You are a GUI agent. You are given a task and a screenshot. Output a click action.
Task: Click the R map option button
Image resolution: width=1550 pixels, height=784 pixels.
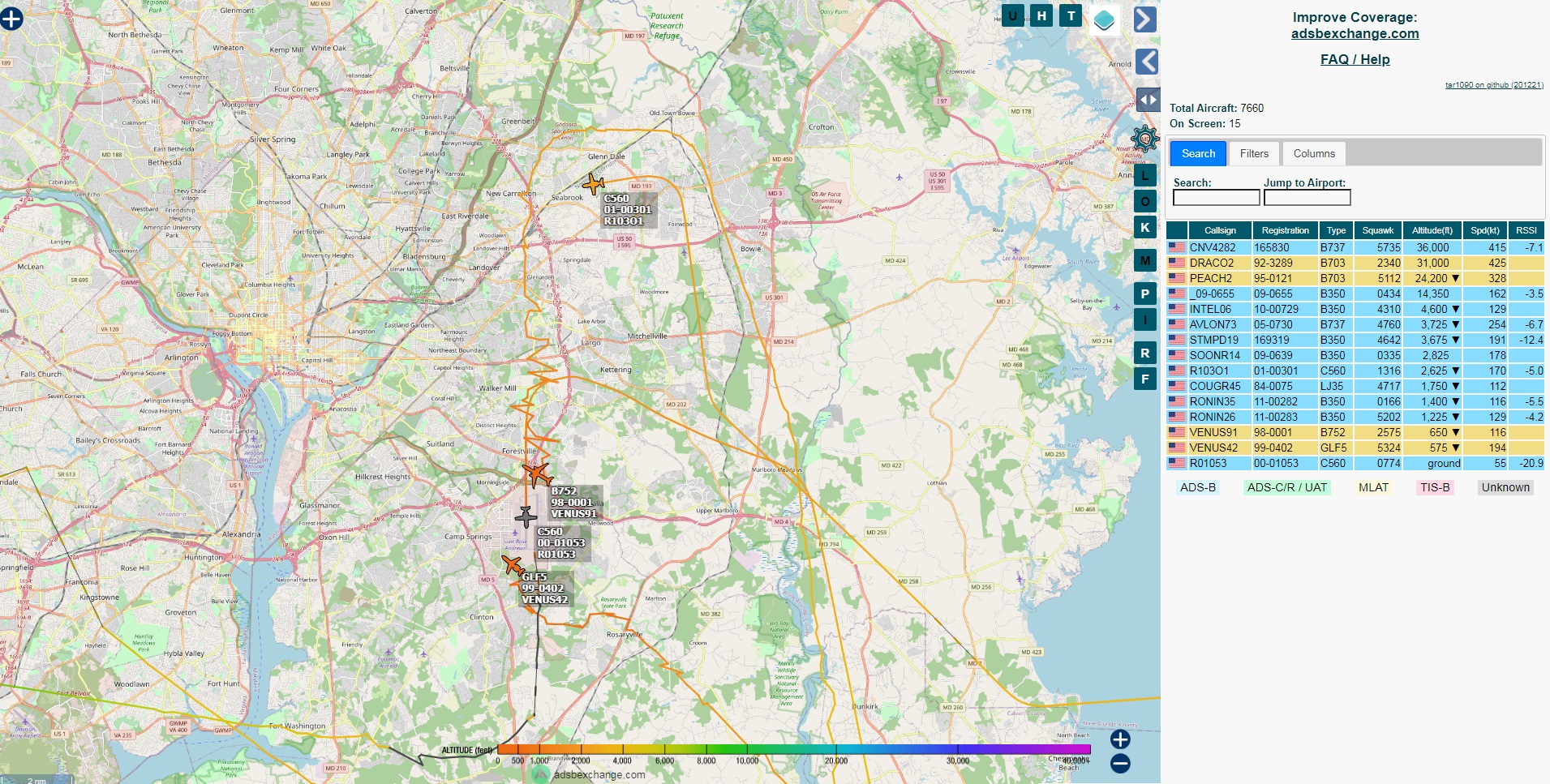point(1144,353)
